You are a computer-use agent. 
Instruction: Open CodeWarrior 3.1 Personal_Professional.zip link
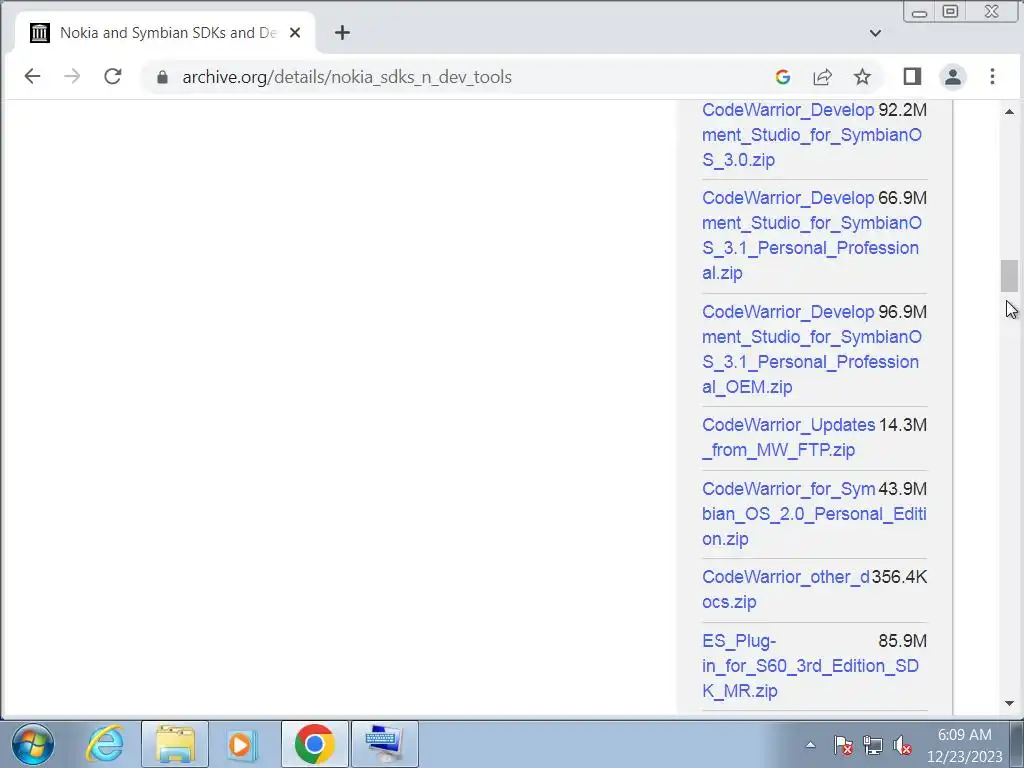coord(812,235)
